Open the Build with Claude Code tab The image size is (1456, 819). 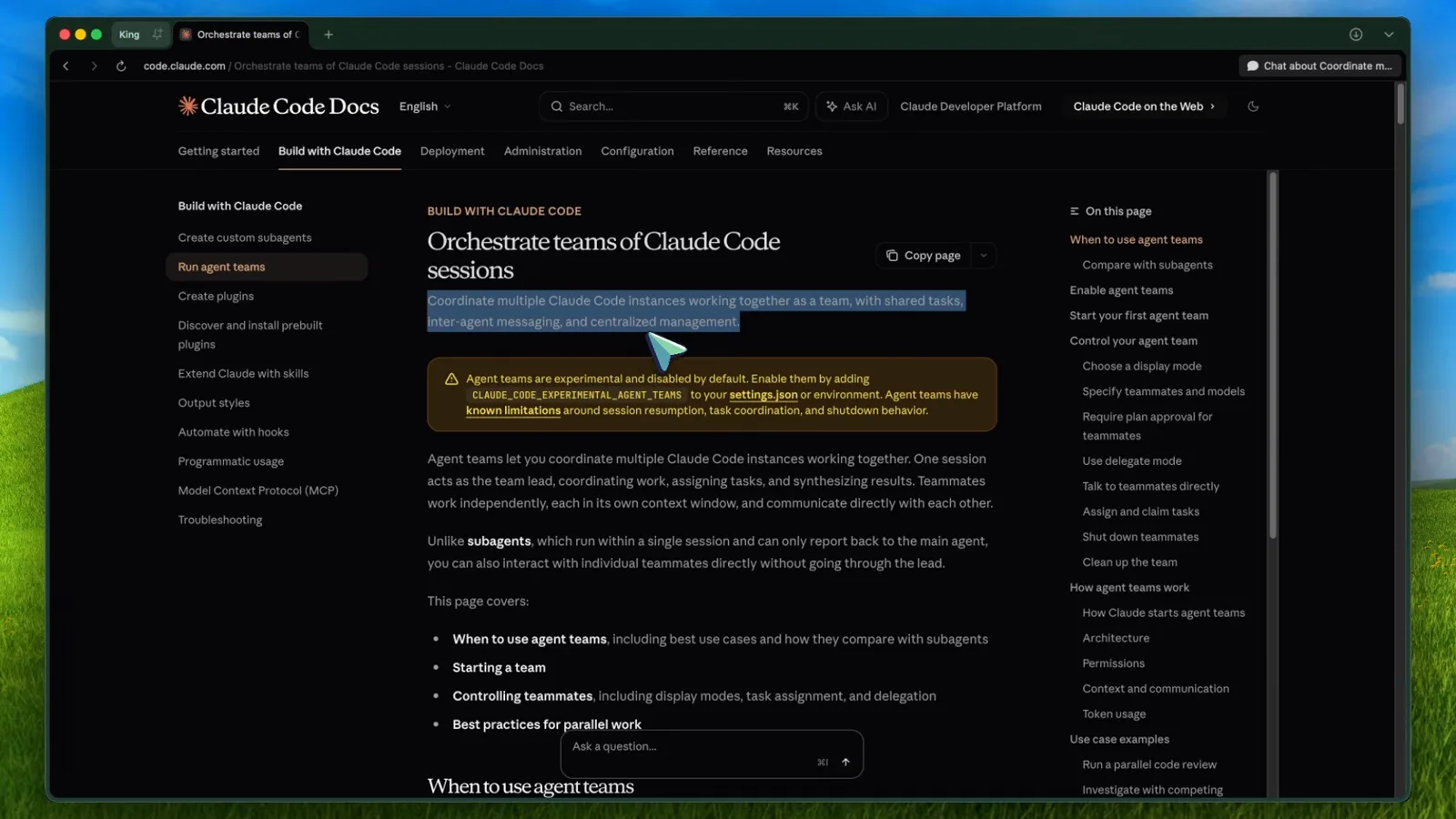(339, 151)
